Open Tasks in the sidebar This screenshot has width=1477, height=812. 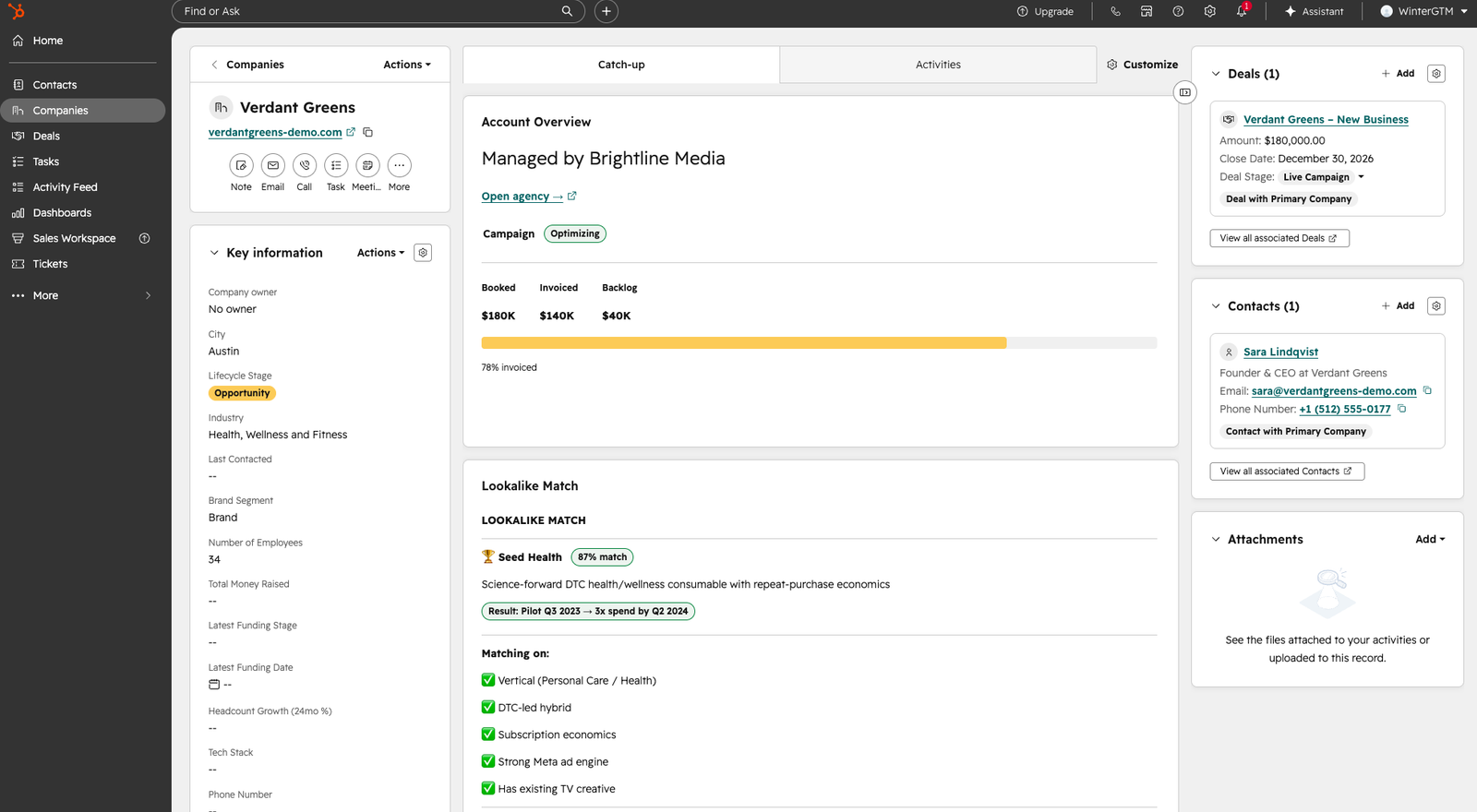[83, 161]
